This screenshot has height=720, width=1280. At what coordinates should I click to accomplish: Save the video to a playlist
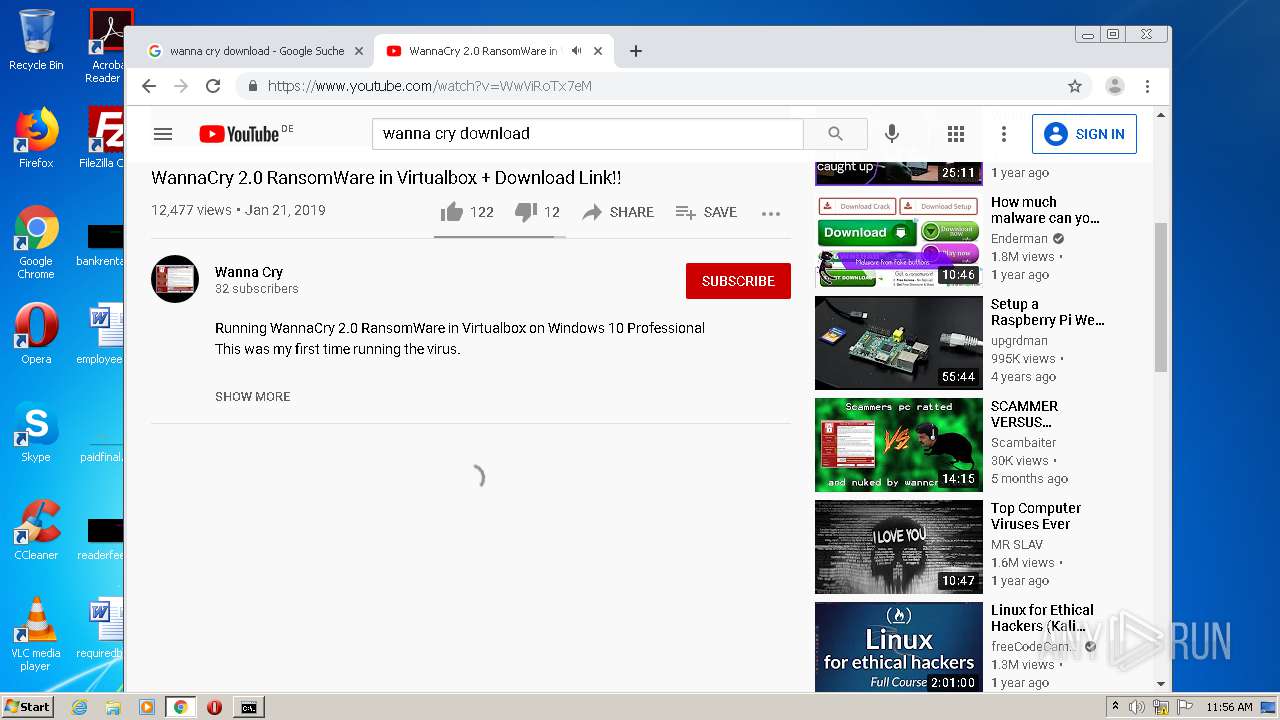706,212
